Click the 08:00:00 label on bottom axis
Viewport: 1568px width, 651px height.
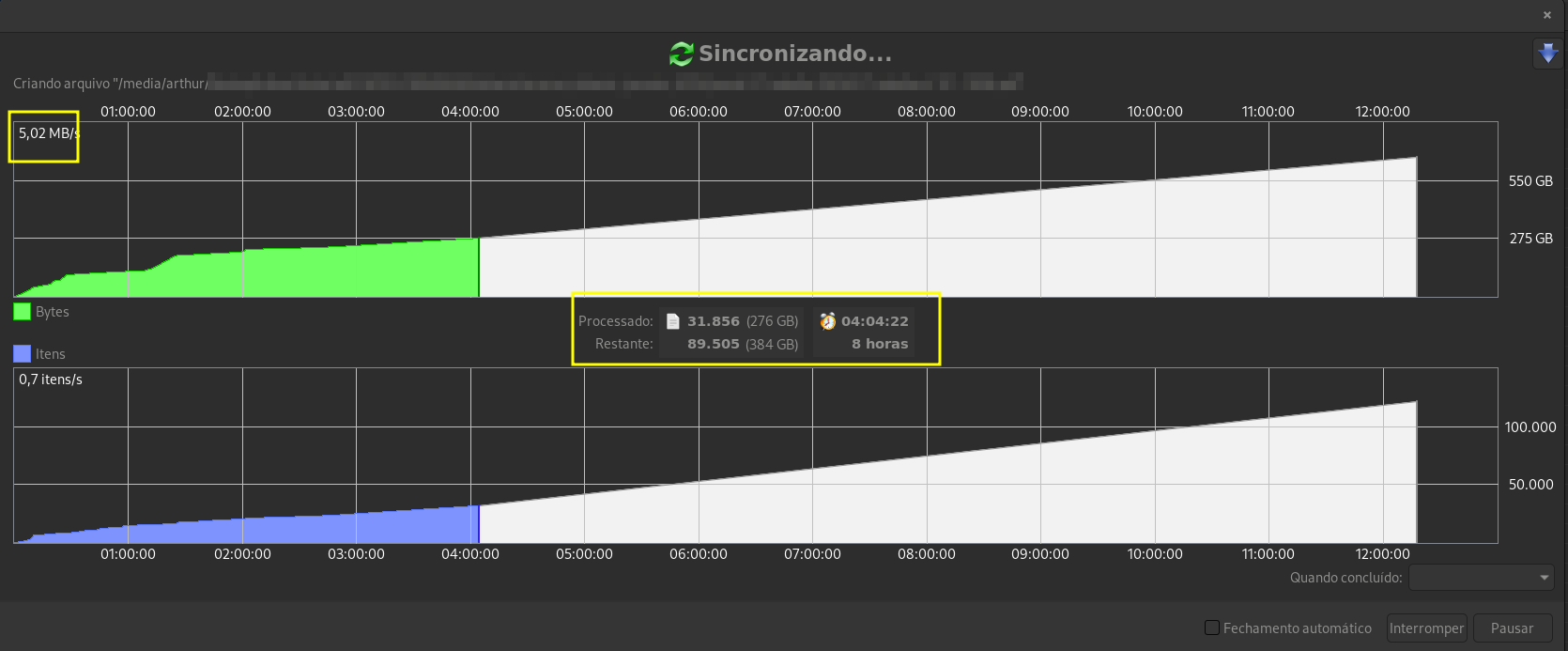point(926,554)
